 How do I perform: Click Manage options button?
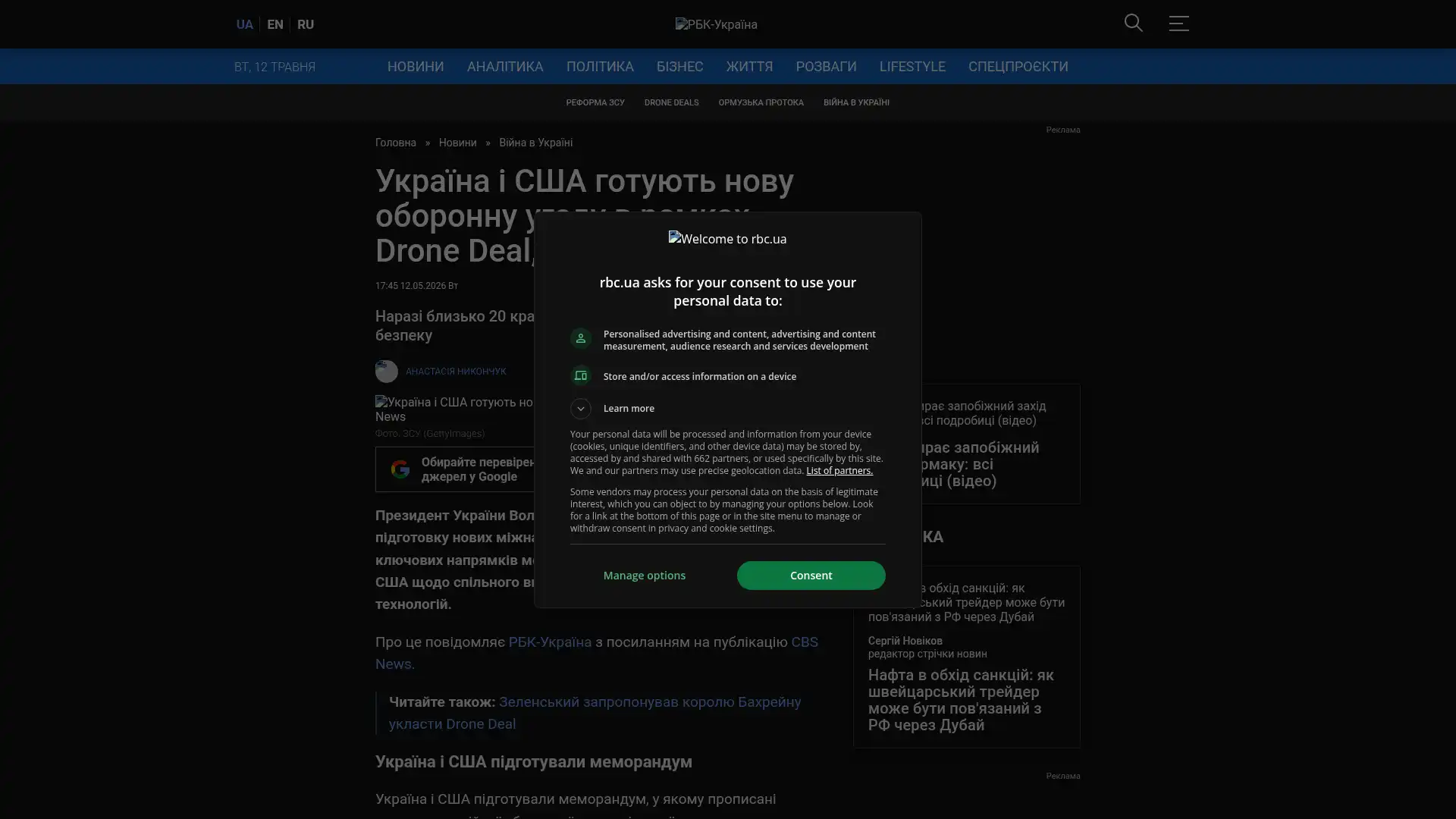coord(645,576)
